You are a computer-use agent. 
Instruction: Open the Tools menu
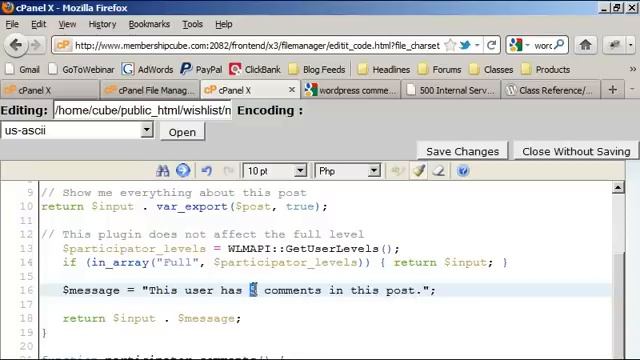click(192, 24)
